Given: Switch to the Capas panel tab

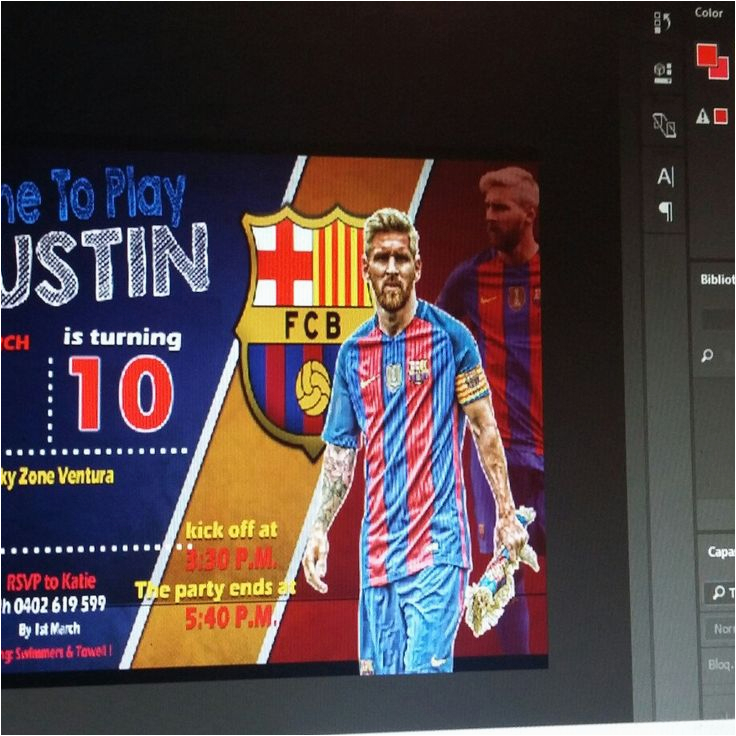Looking at the screenshot, I should pyautogui.click(x=721, y=552).
